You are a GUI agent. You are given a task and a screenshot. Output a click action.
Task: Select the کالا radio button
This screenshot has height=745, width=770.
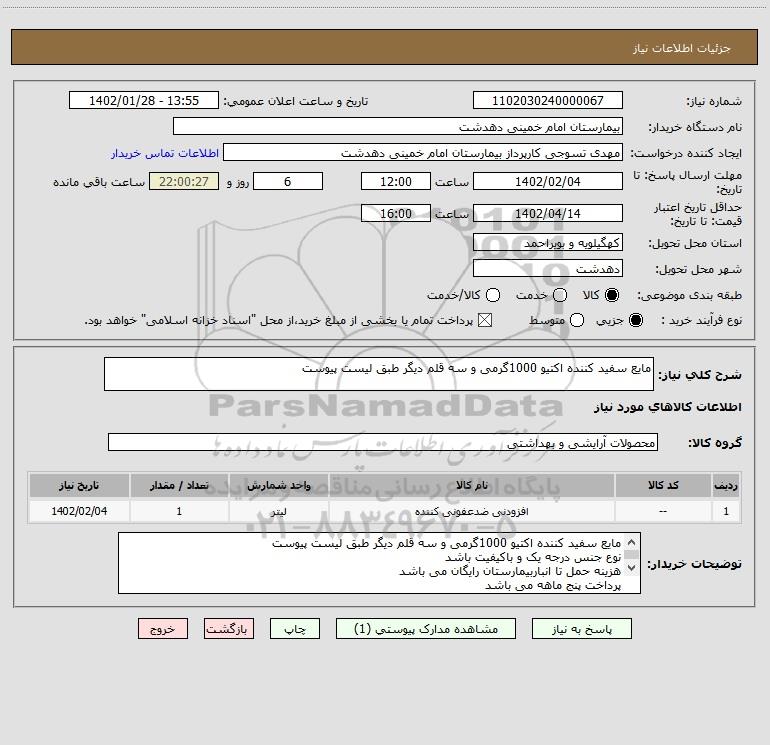coord(612,295)
